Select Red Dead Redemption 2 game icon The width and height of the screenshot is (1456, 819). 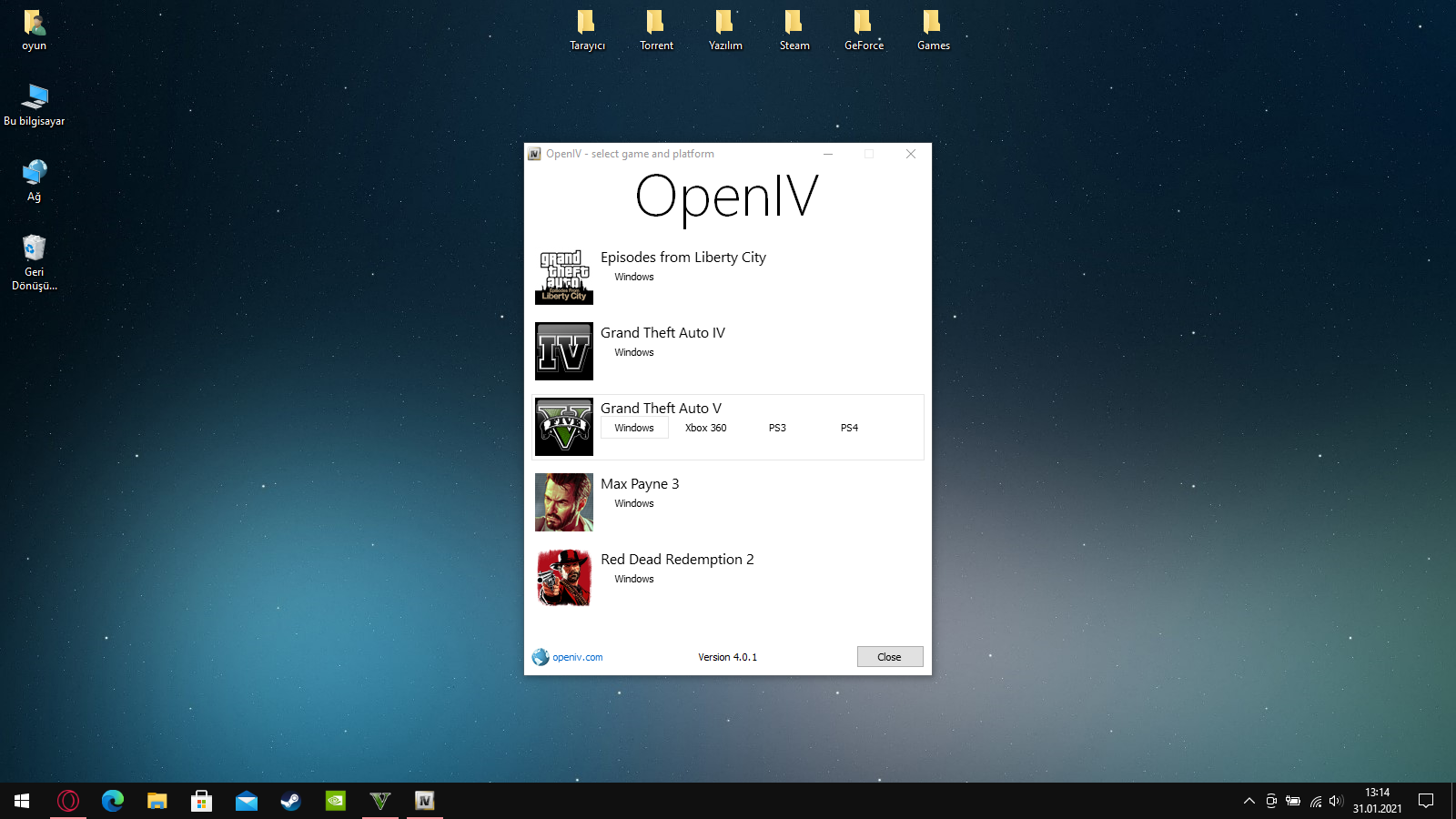564,578
